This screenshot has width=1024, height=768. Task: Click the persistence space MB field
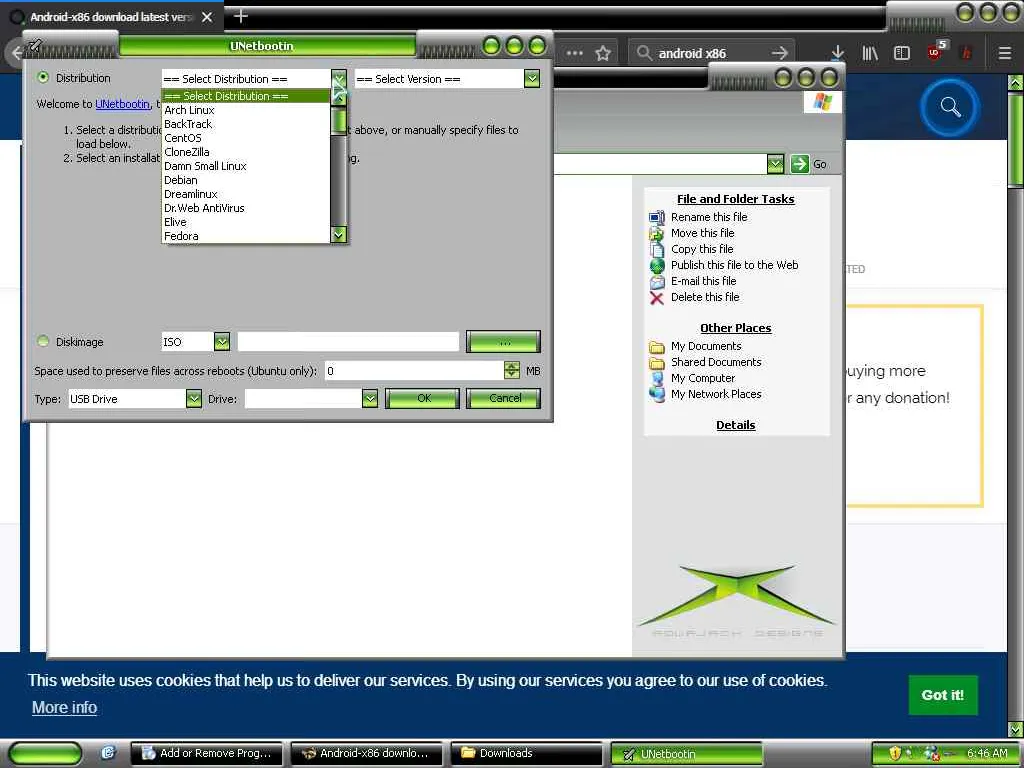click(415, 370)
